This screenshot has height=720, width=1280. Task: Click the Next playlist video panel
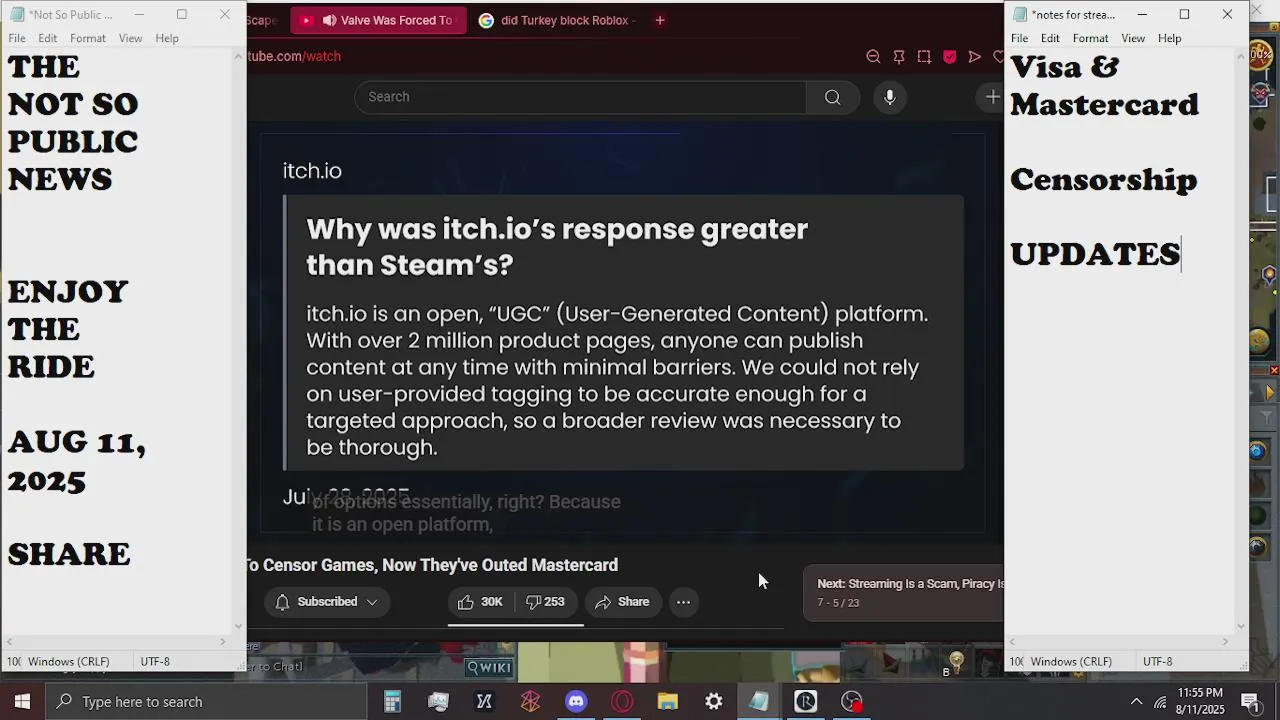[x=904, y=593]
